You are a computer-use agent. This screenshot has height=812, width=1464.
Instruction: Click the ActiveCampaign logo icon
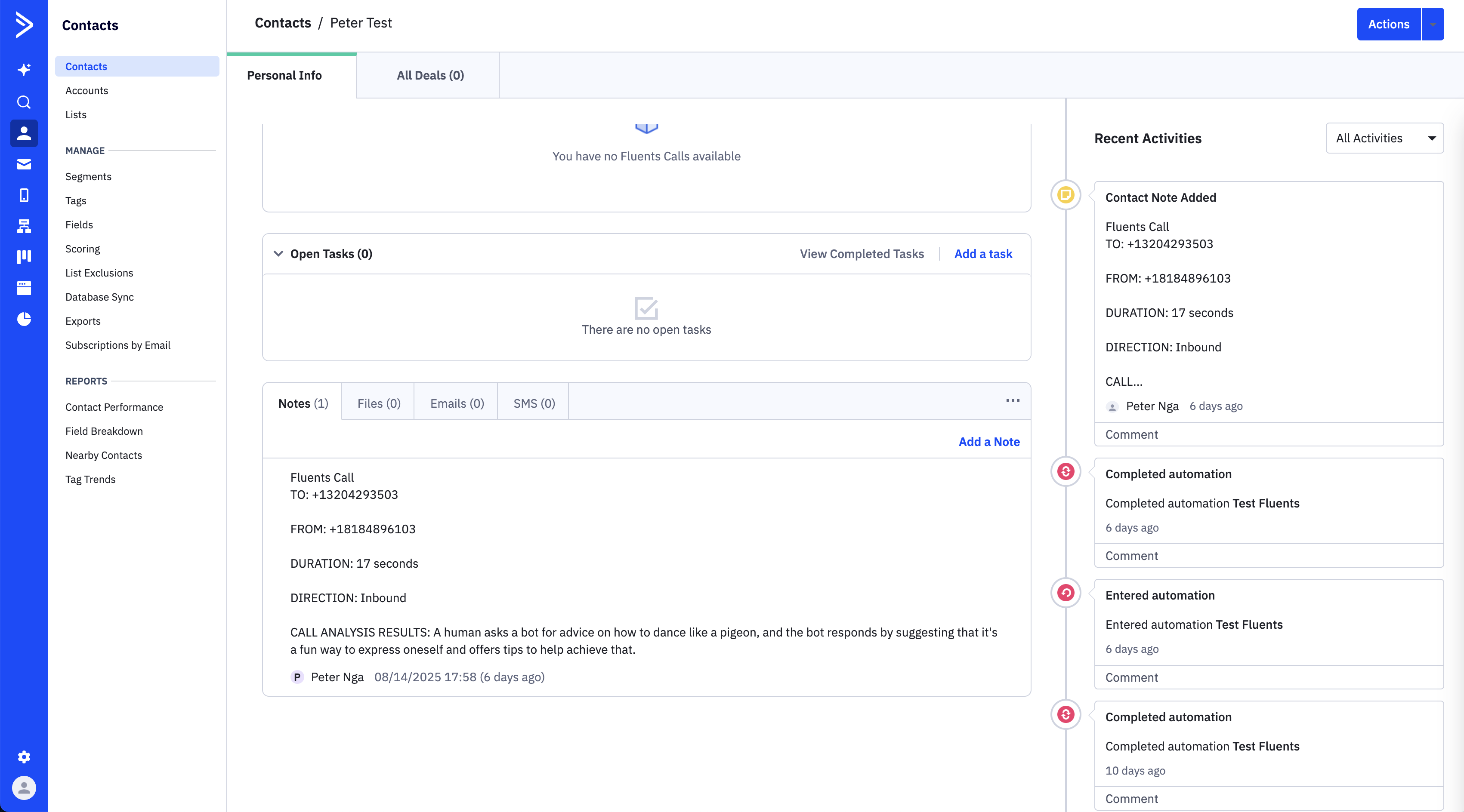point(24,25)
